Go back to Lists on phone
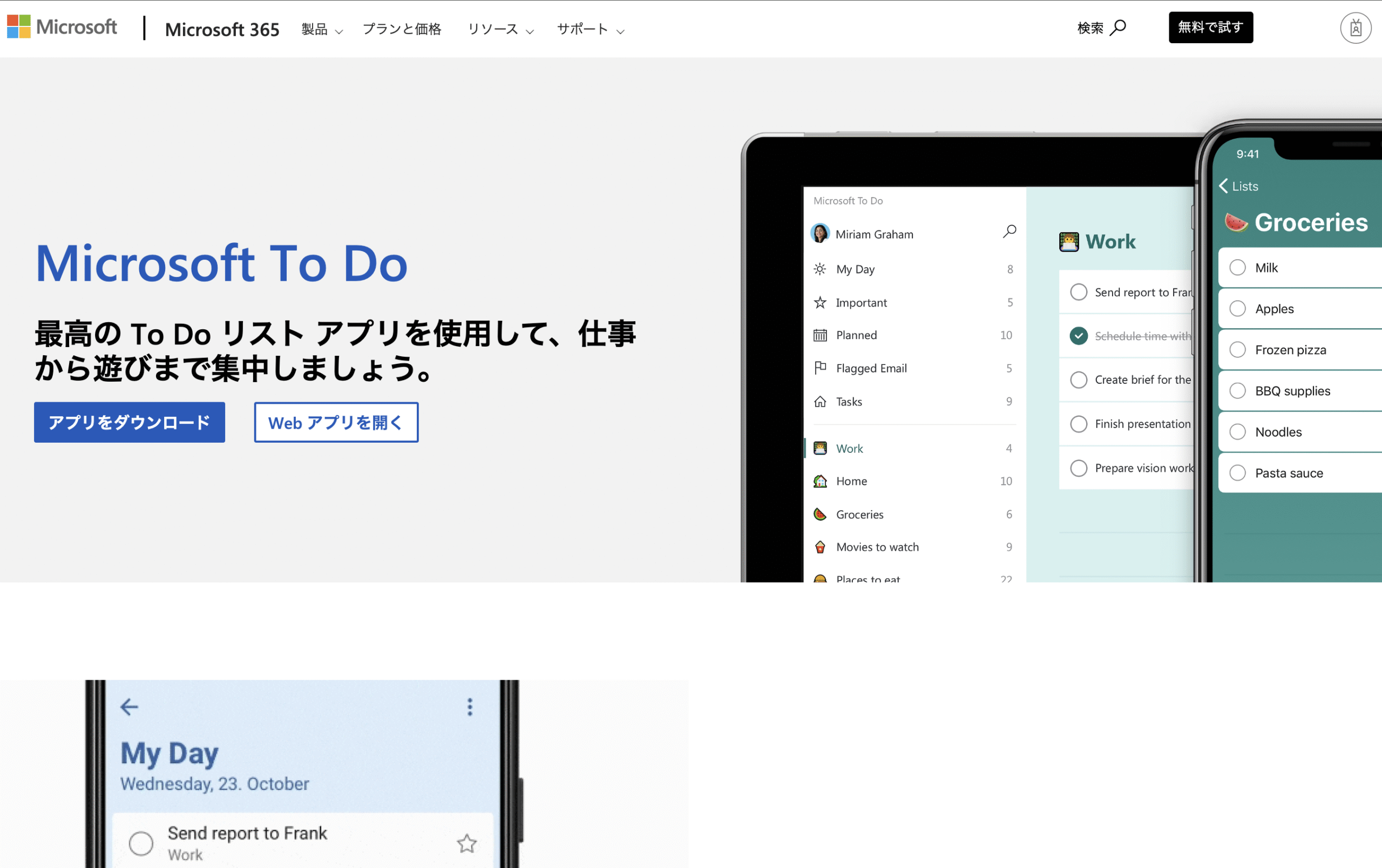 click(x=1238, y=186)
